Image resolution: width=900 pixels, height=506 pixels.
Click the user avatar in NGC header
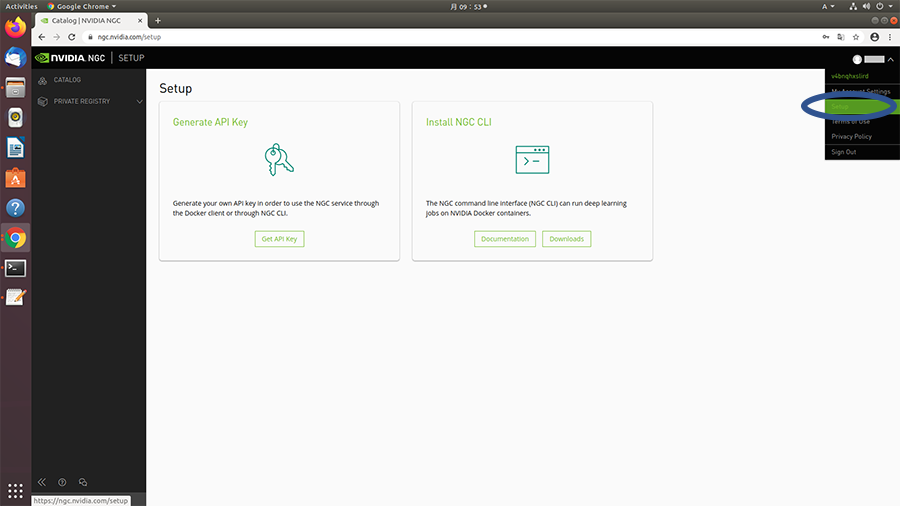pyautogui.click(x=857, y=59)
